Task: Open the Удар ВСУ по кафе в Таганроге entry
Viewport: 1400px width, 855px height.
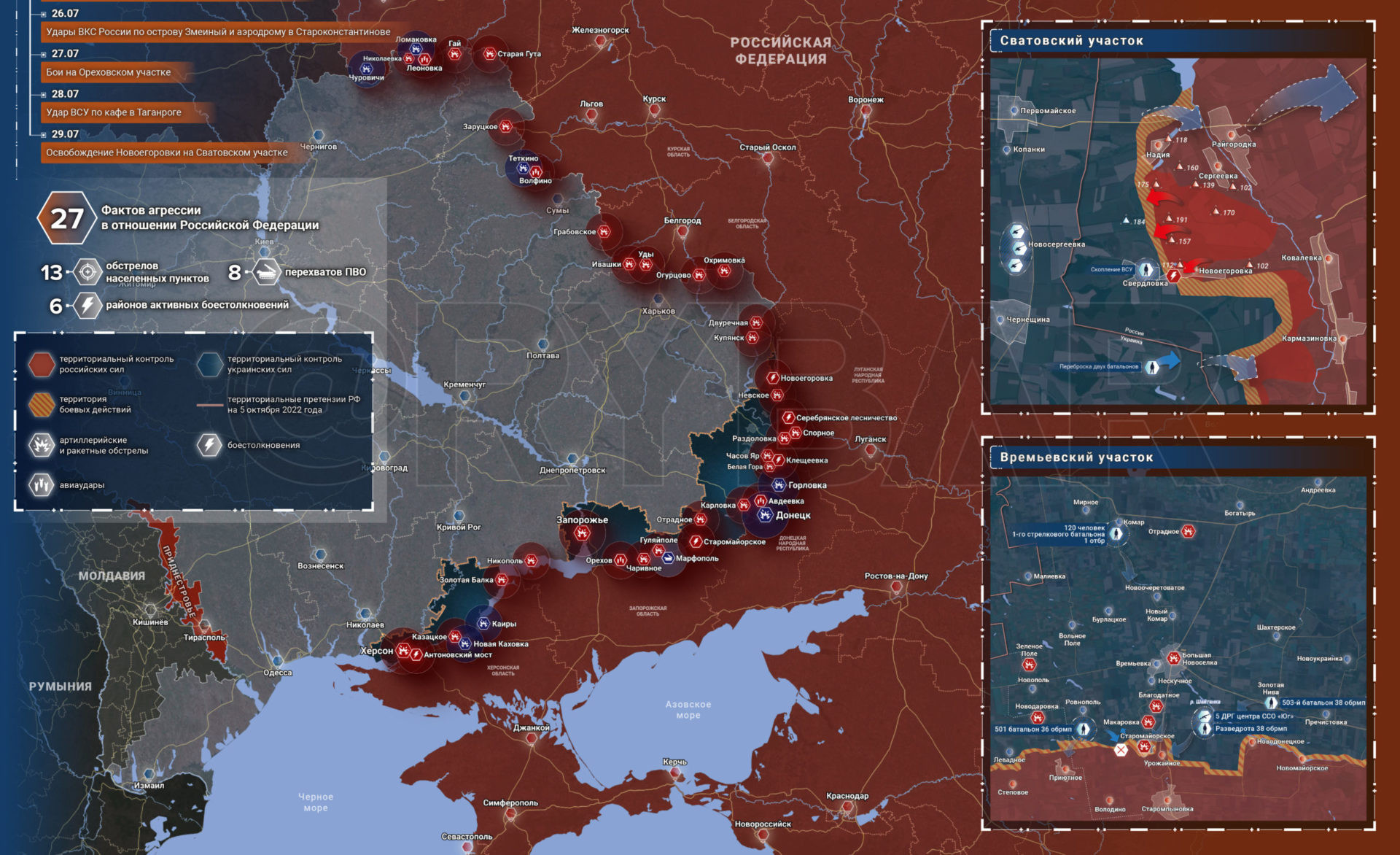Action: coord(114,112)
